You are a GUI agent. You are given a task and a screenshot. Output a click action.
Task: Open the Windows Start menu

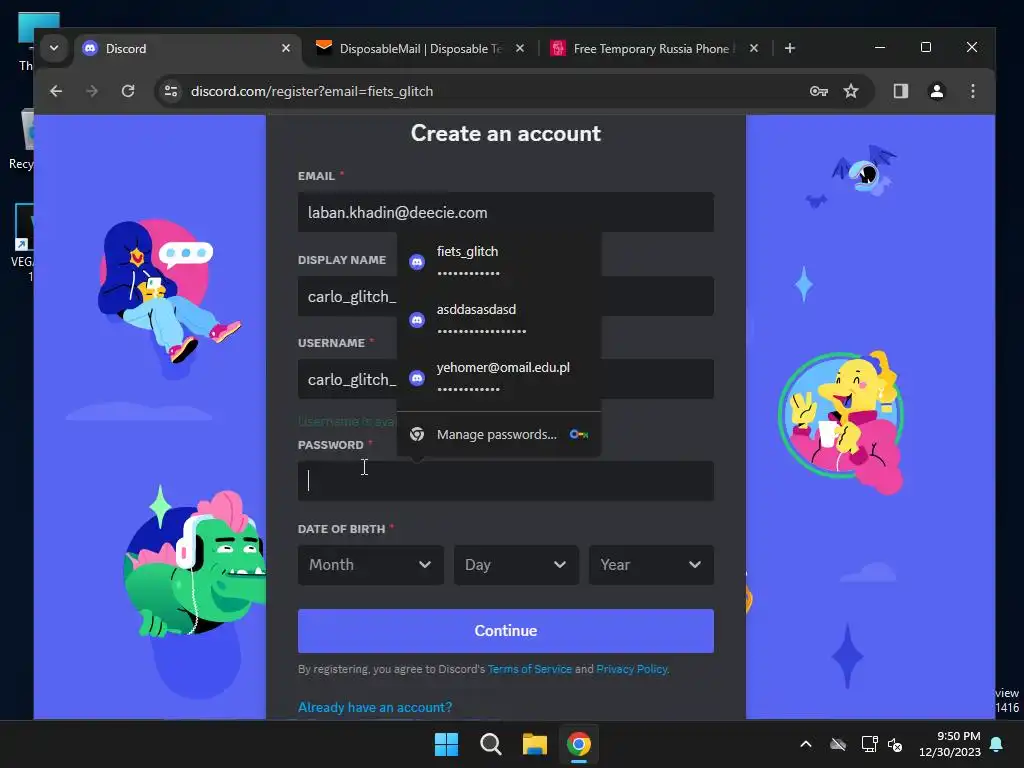[447, 744]
